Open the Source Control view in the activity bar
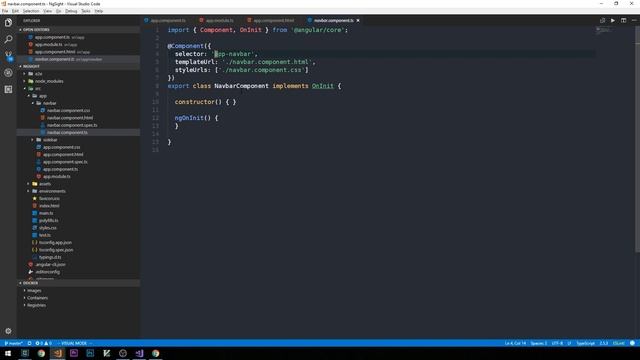 [8, 56]
